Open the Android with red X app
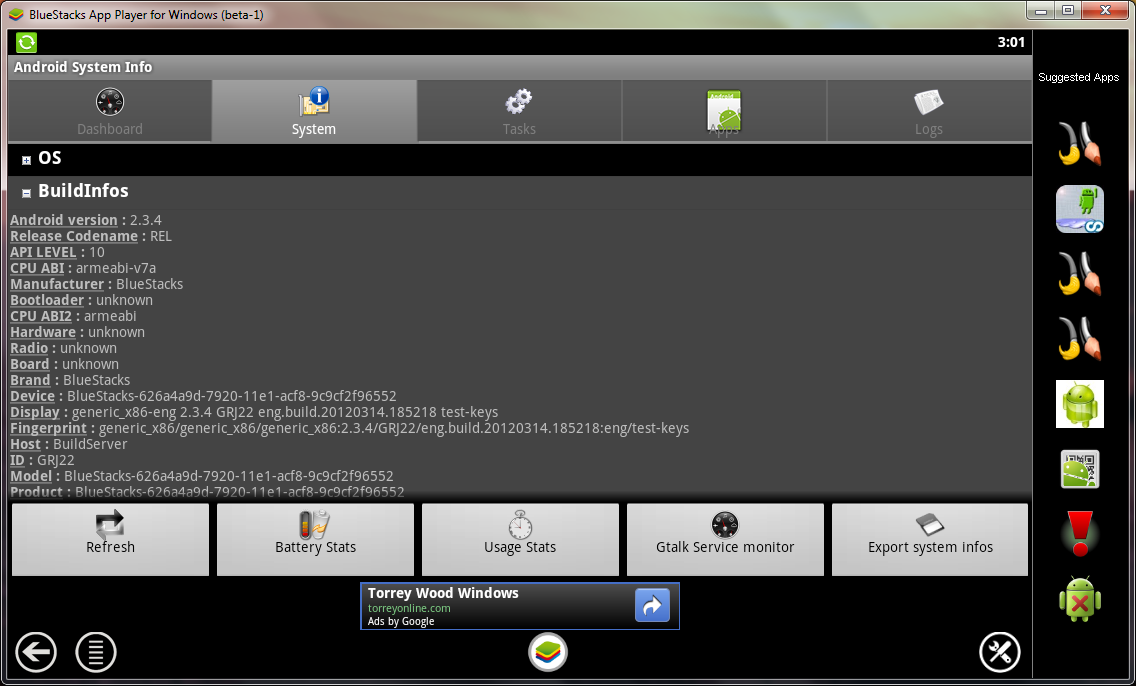 coord(1080,599)
